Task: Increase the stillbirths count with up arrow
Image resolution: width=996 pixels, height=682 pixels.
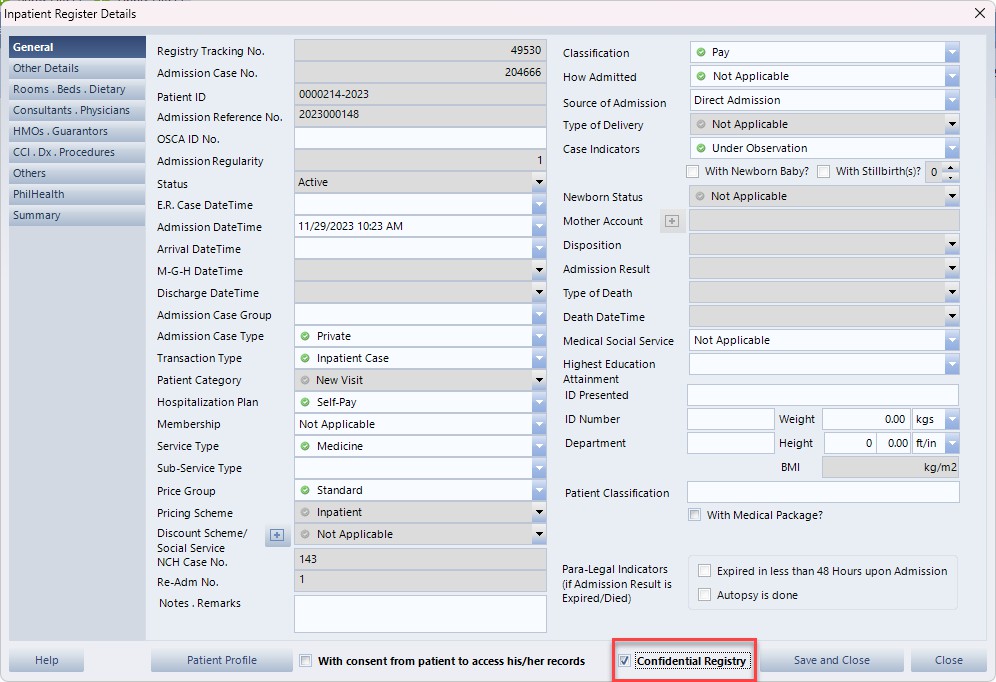Action: click(x=951, y=166)
